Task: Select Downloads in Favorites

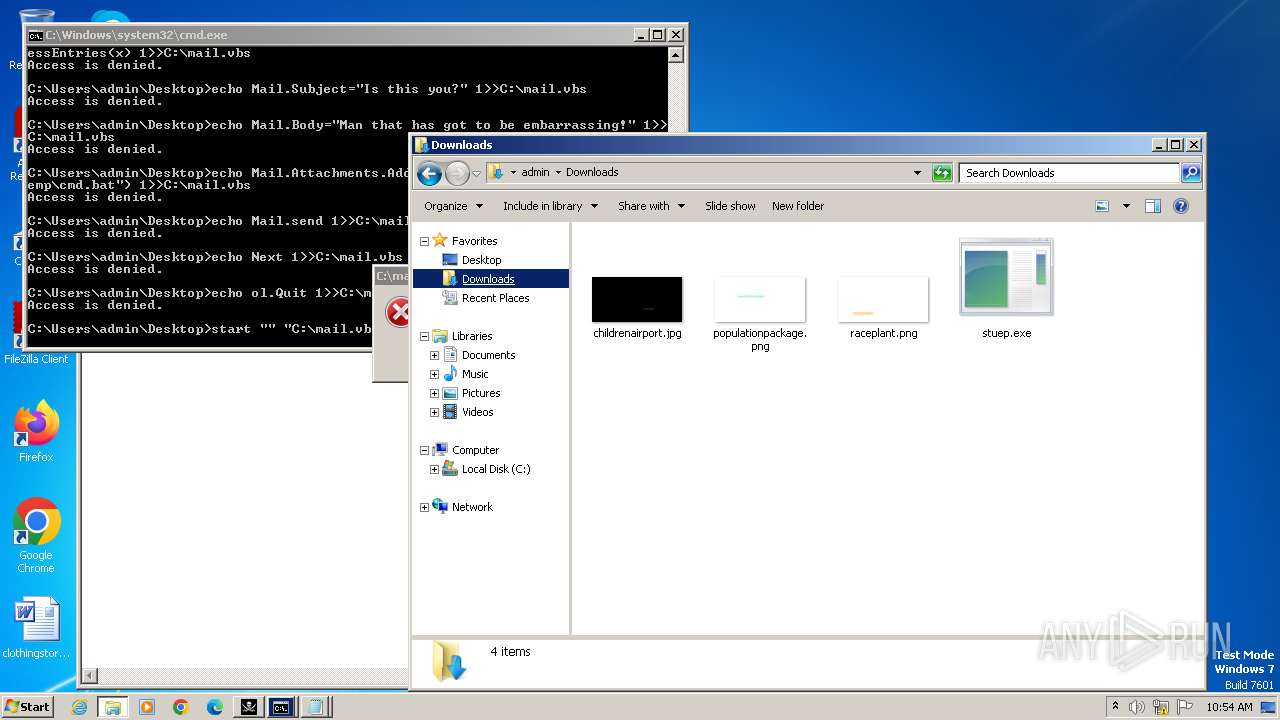Action: tap(488, 279)
